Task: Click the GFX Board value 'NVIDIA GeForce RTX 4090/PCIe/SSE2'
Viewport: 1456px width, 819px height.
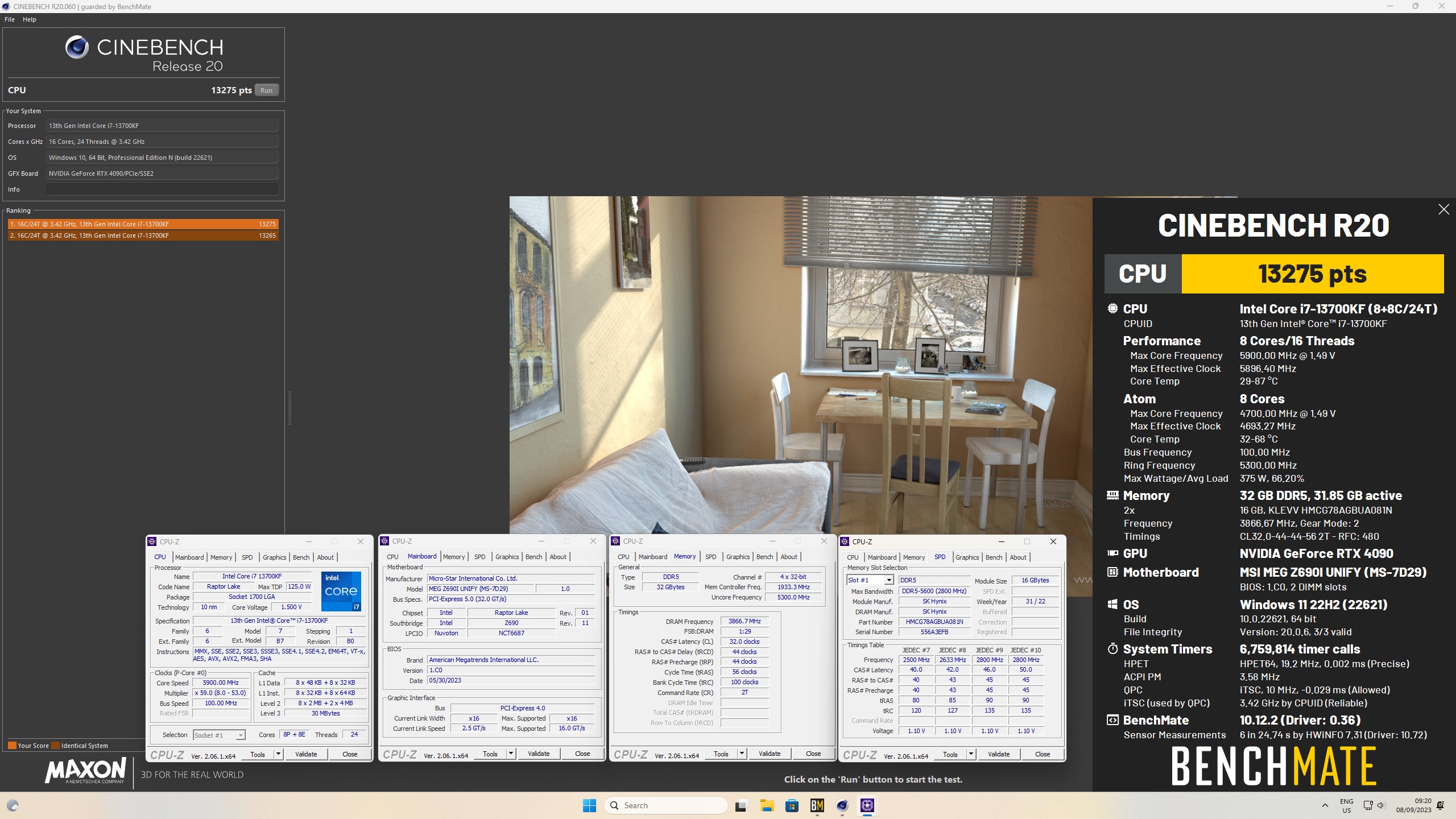Action: (162, 173)
